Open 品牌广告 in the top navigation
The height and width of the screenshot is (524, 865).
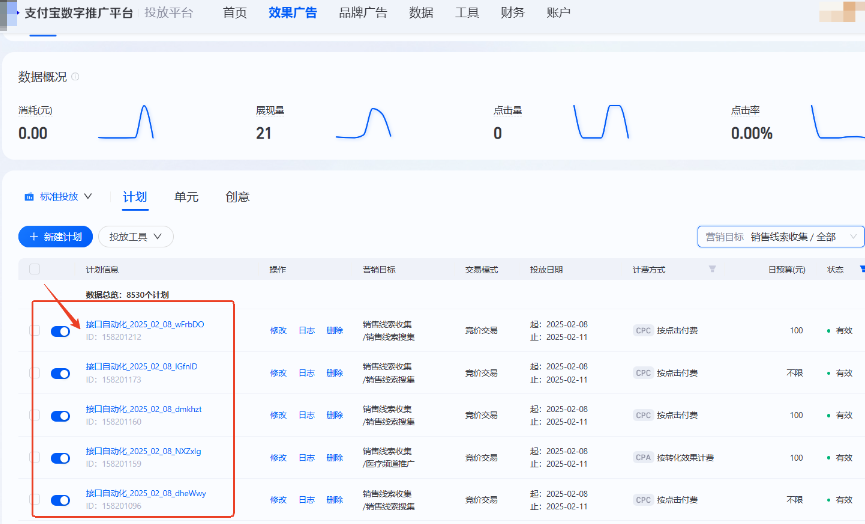coord(363,13)
